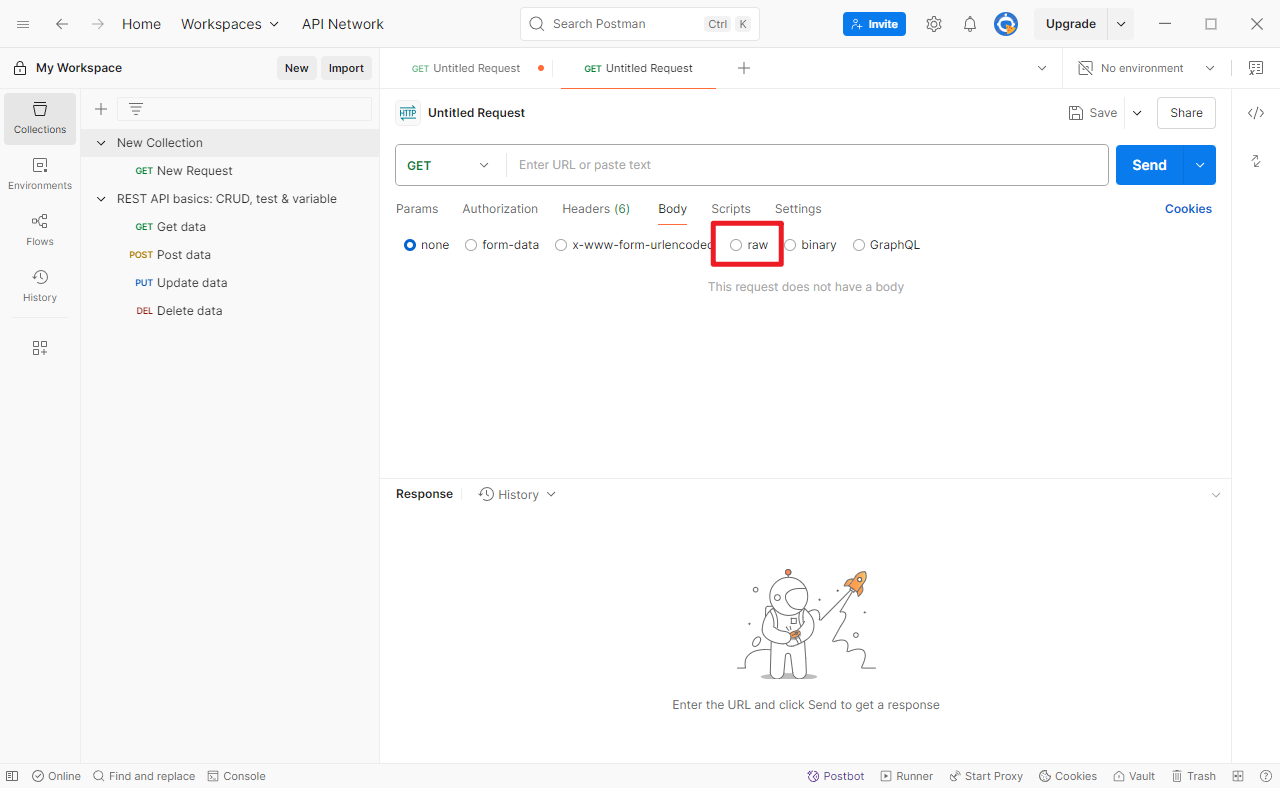Click the request URL input field
The height and width of the screenshot is (788, 1280).
[807, 165]
